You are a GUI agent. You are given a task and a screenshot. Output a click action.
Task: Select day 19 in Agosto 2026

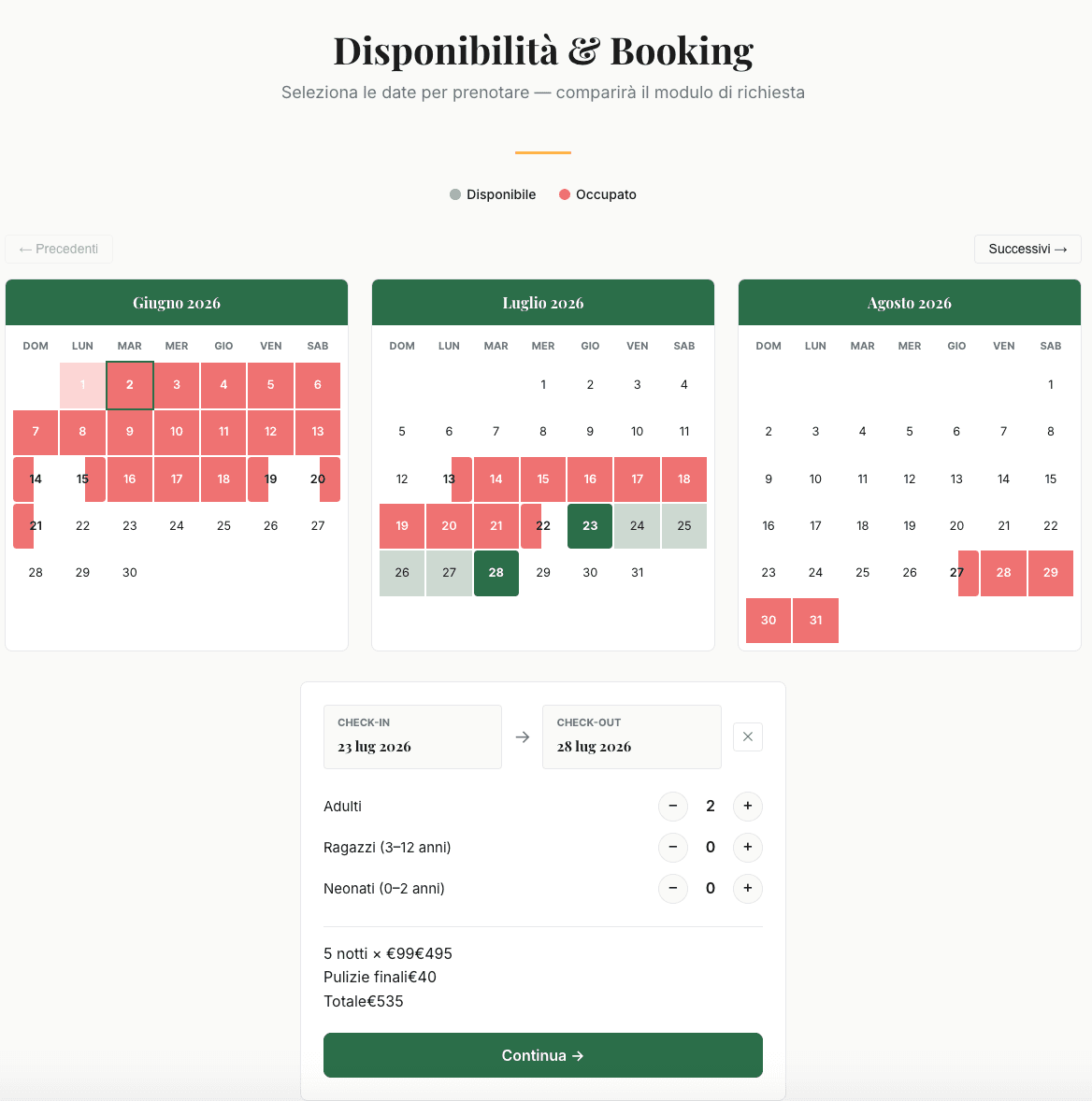[910, 526]
